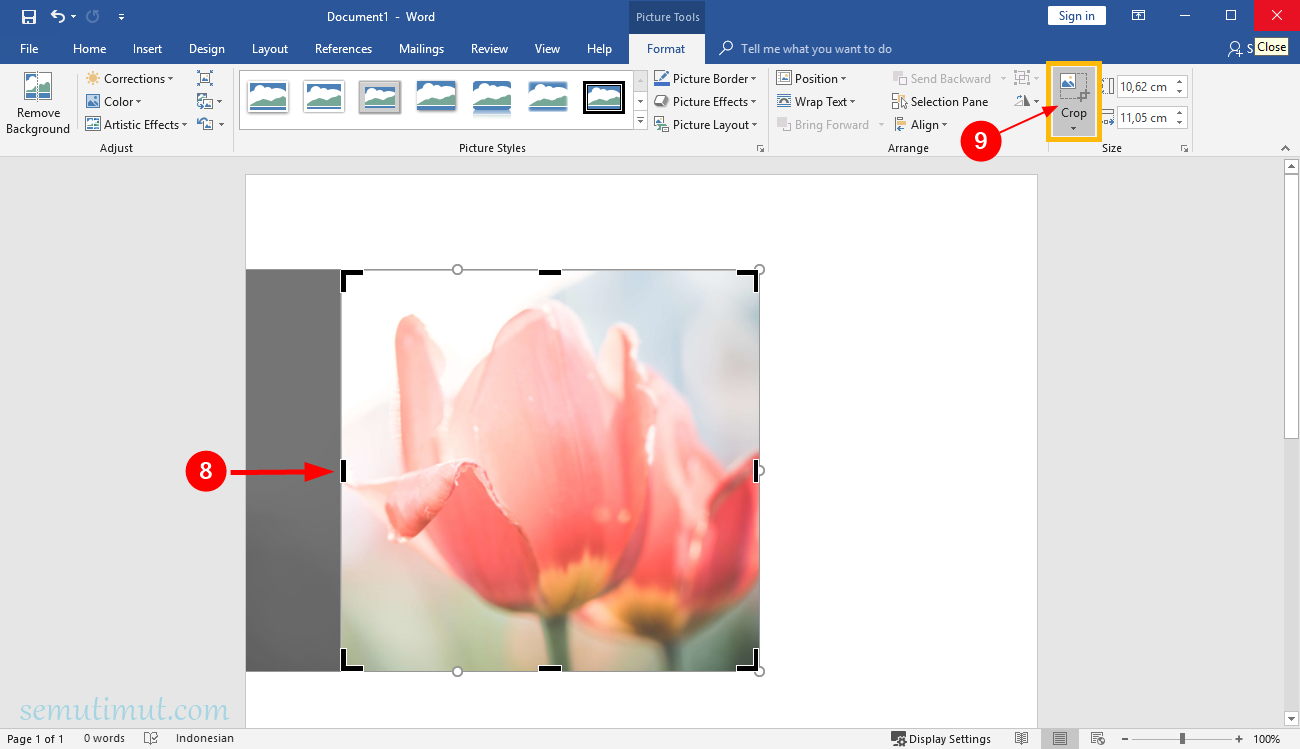Open the Format Shape dialog launcher in Picture Styles
Image resolution: width=1300 pixels, height=749 pixels.
tap(760, 148)
